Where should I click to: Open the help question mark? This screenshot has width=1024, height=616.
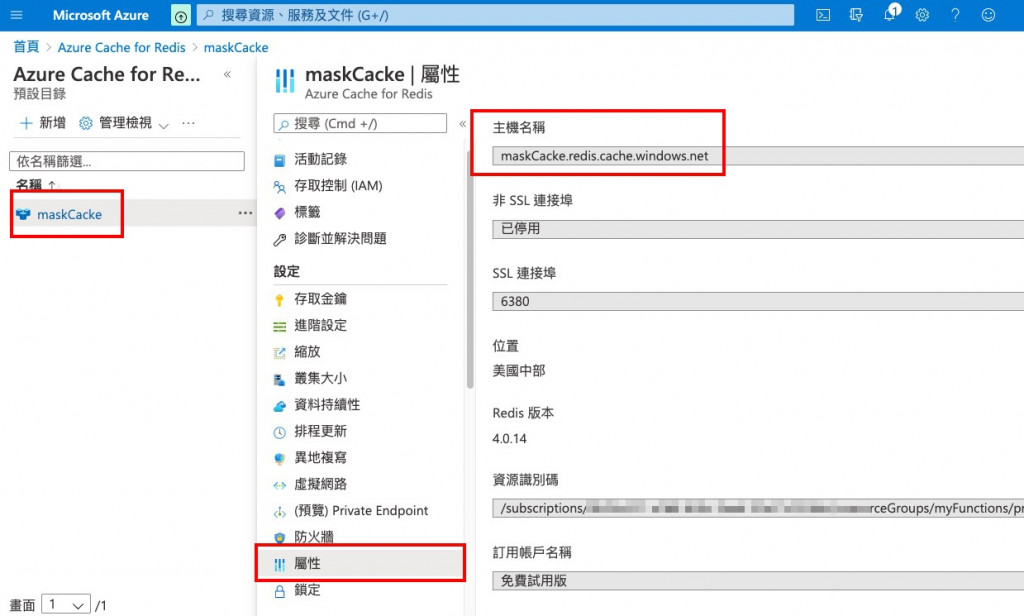(955, 15)
